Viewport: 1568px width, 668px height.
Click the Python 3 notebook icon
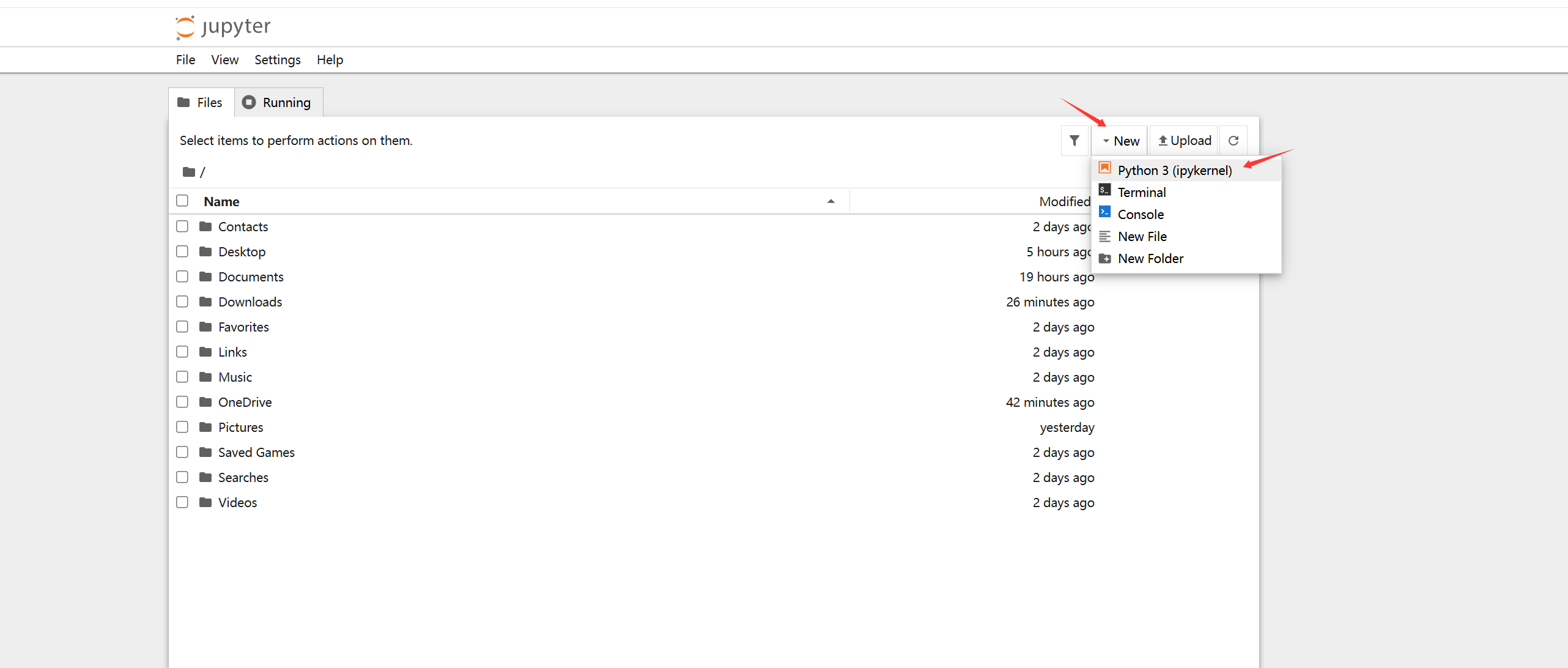pos(1104,168)
